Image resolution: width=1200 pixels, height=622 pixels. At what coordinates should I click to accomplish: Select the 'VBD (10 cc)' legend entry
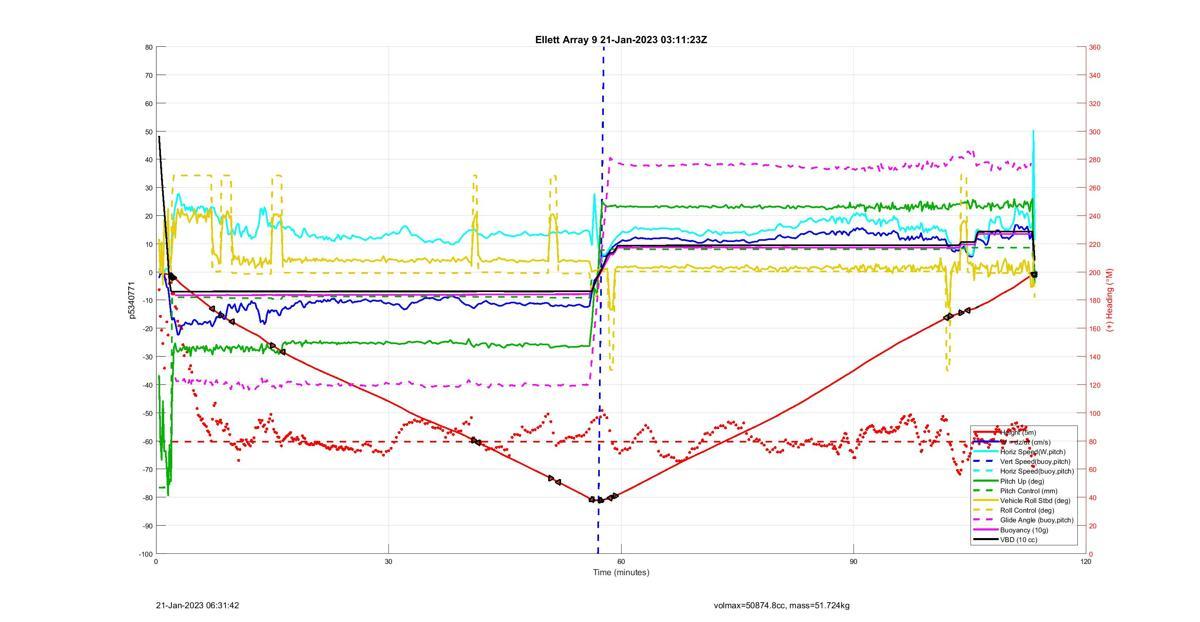click(1019, 540)
